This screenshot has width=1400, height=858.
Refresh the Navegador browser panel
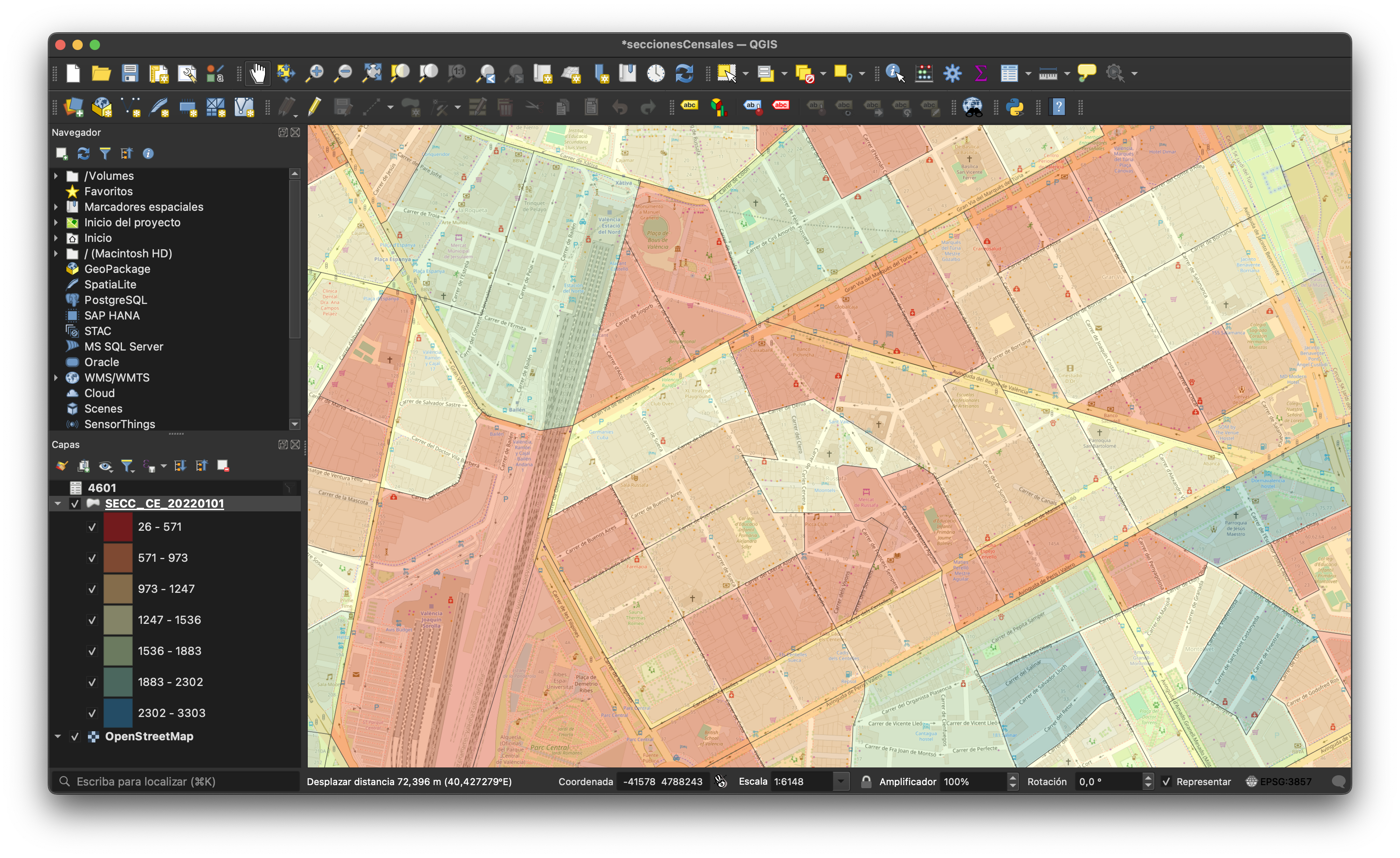coord(84,153)
